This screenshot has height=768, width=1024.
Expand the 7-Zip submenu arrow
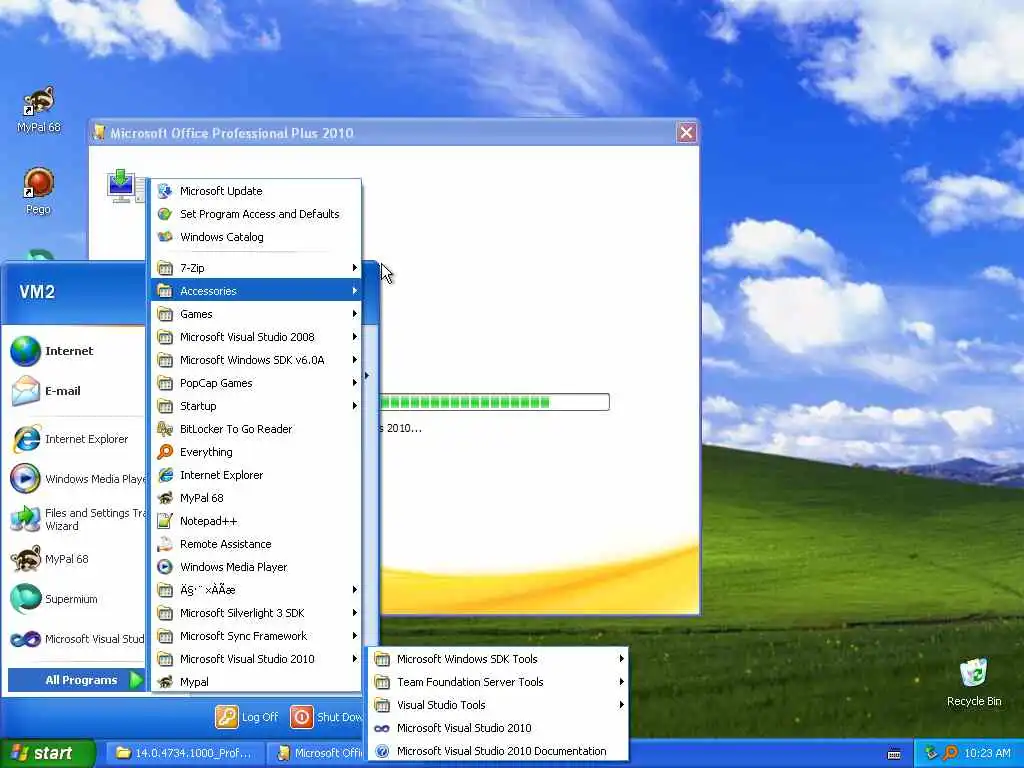(x=355, y=268)
